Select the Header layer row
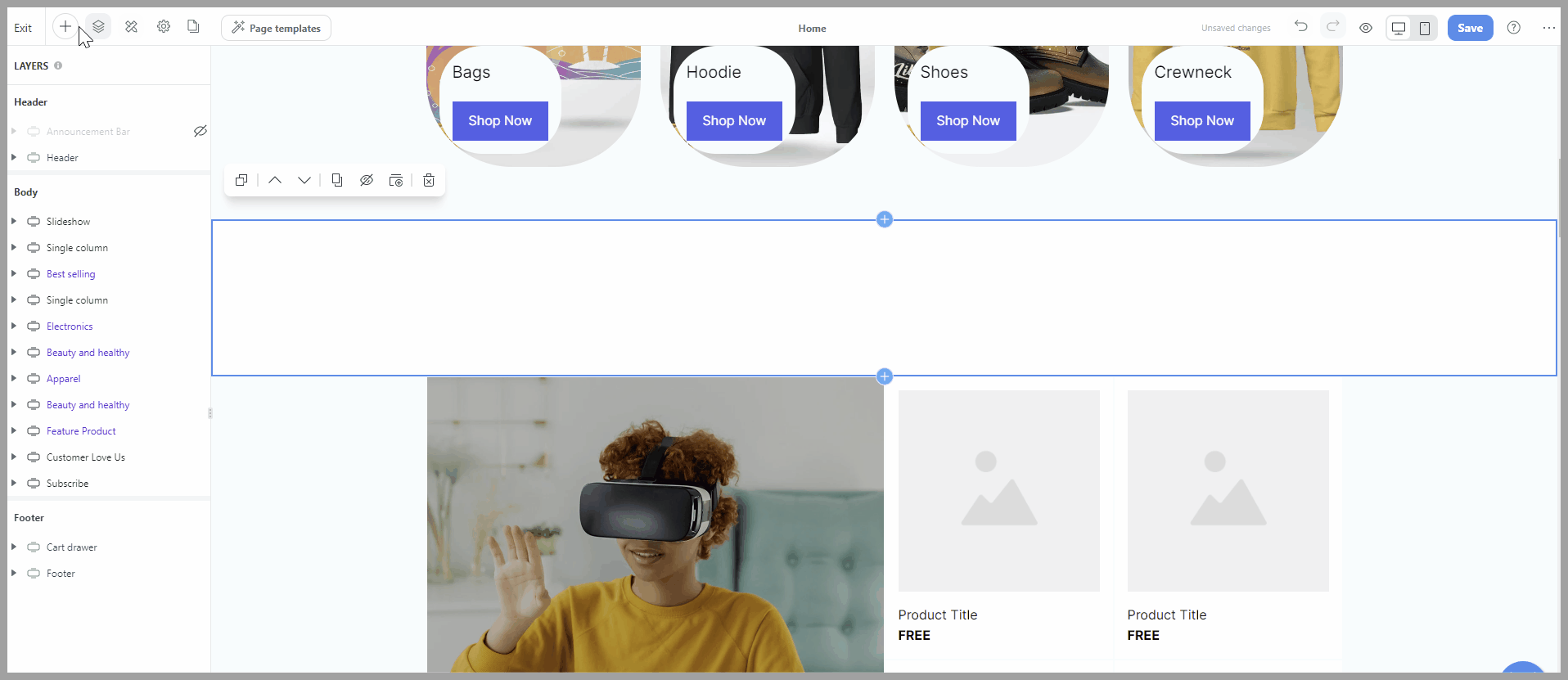This screenshot has width=1568, height=680. [109, 158]
